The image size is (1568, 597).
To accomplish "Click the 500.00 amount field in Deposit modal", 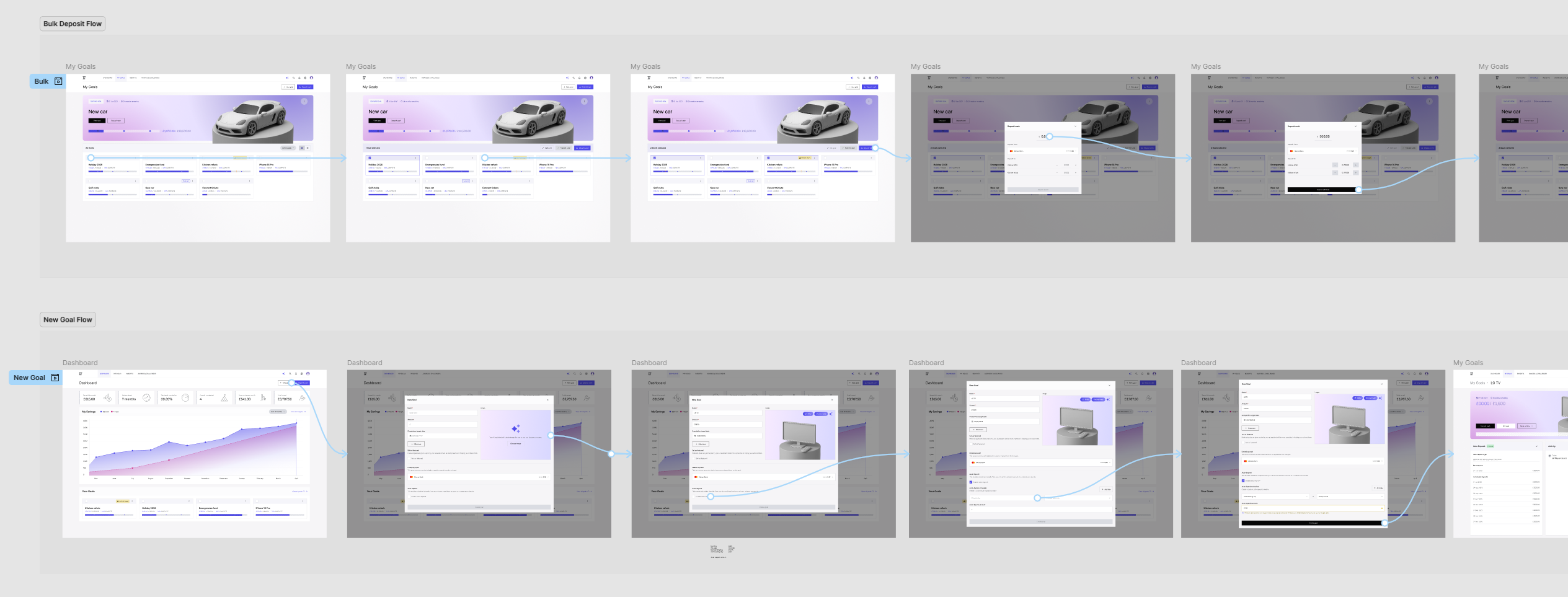I will tap(1324, 136).
